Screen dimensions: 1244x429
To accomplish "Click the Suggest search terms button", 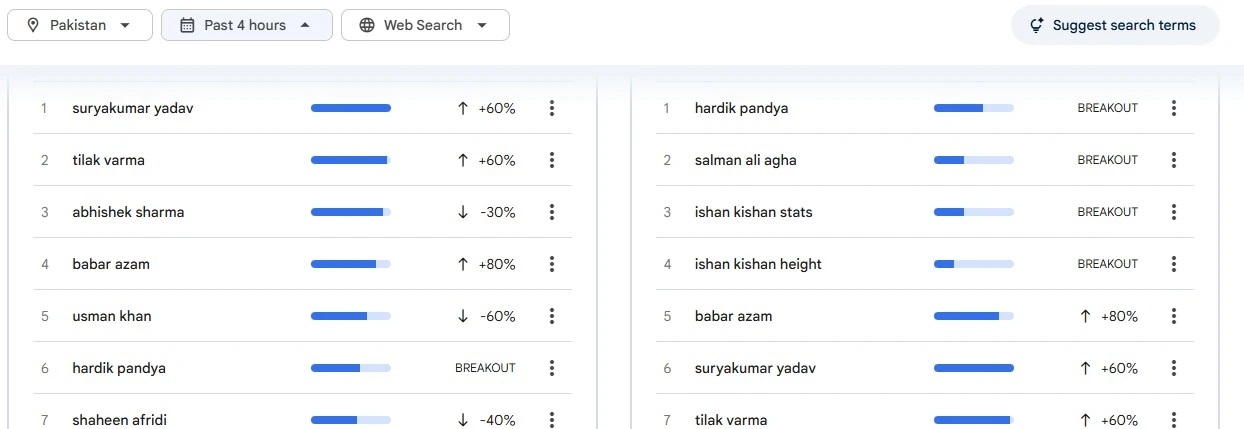I will [1115, 26].
